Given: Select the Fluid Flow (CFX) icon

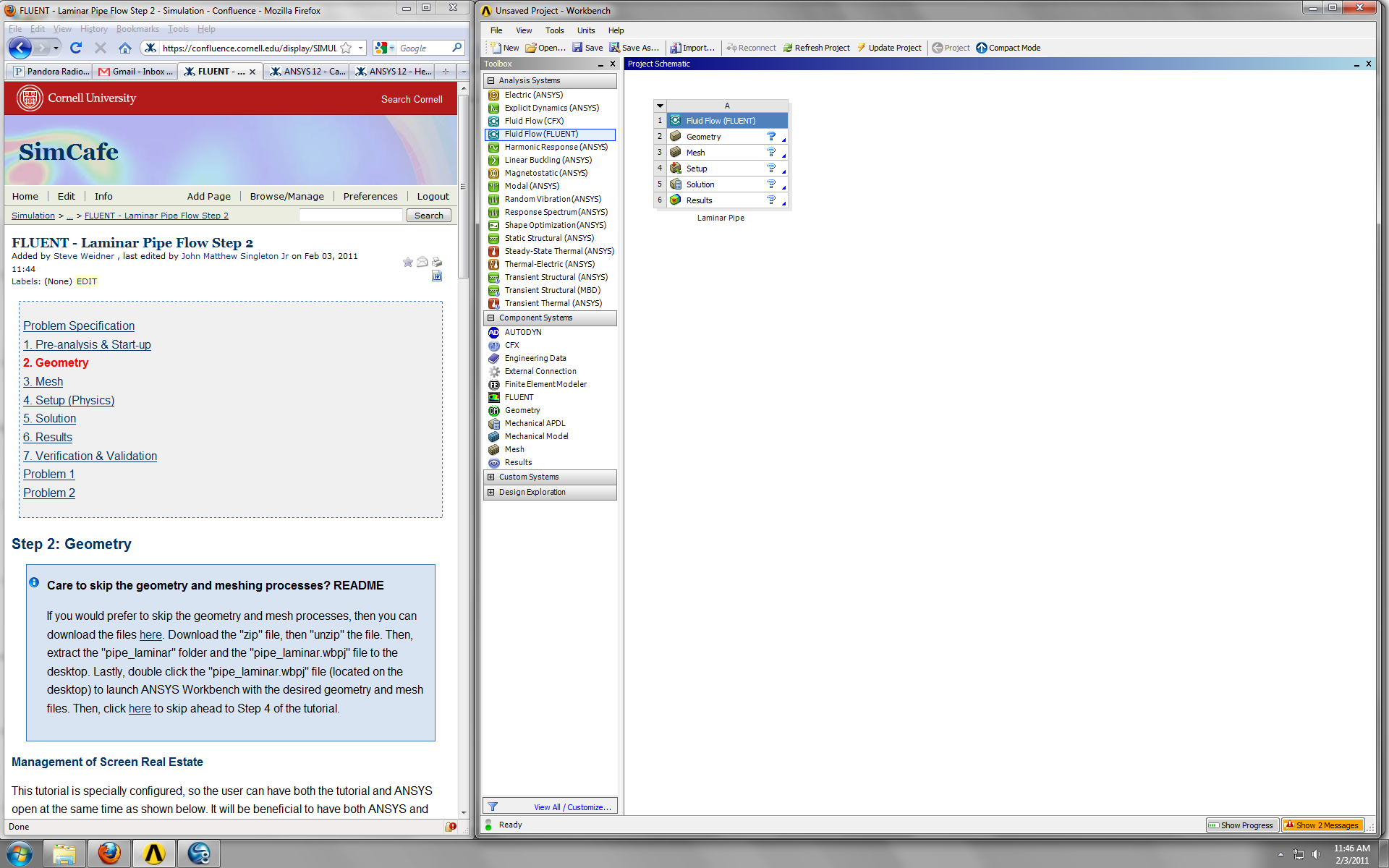Looking at the screenshot, I should coord(494,121).
